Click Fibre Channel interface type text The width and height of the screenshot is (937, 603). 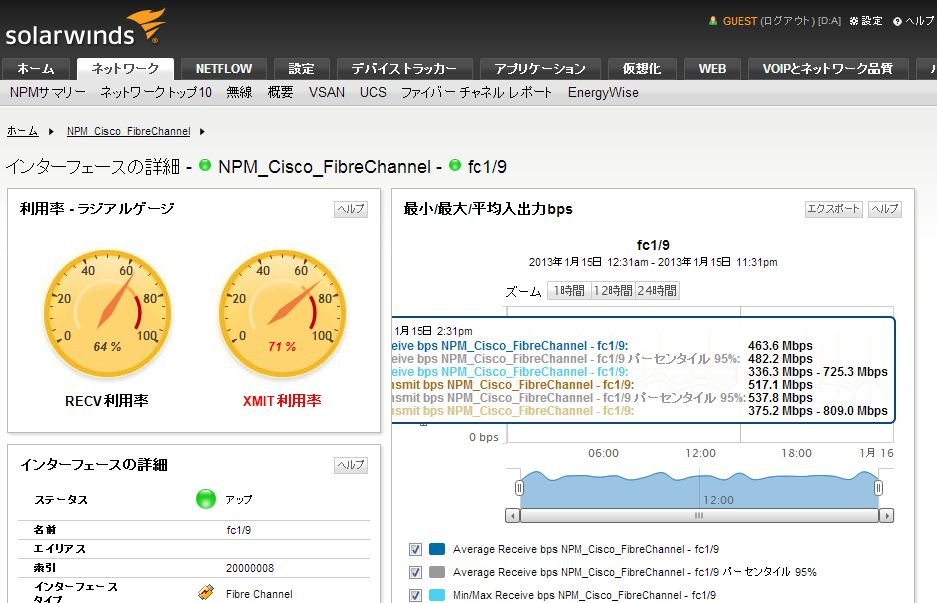coord(259,594)
